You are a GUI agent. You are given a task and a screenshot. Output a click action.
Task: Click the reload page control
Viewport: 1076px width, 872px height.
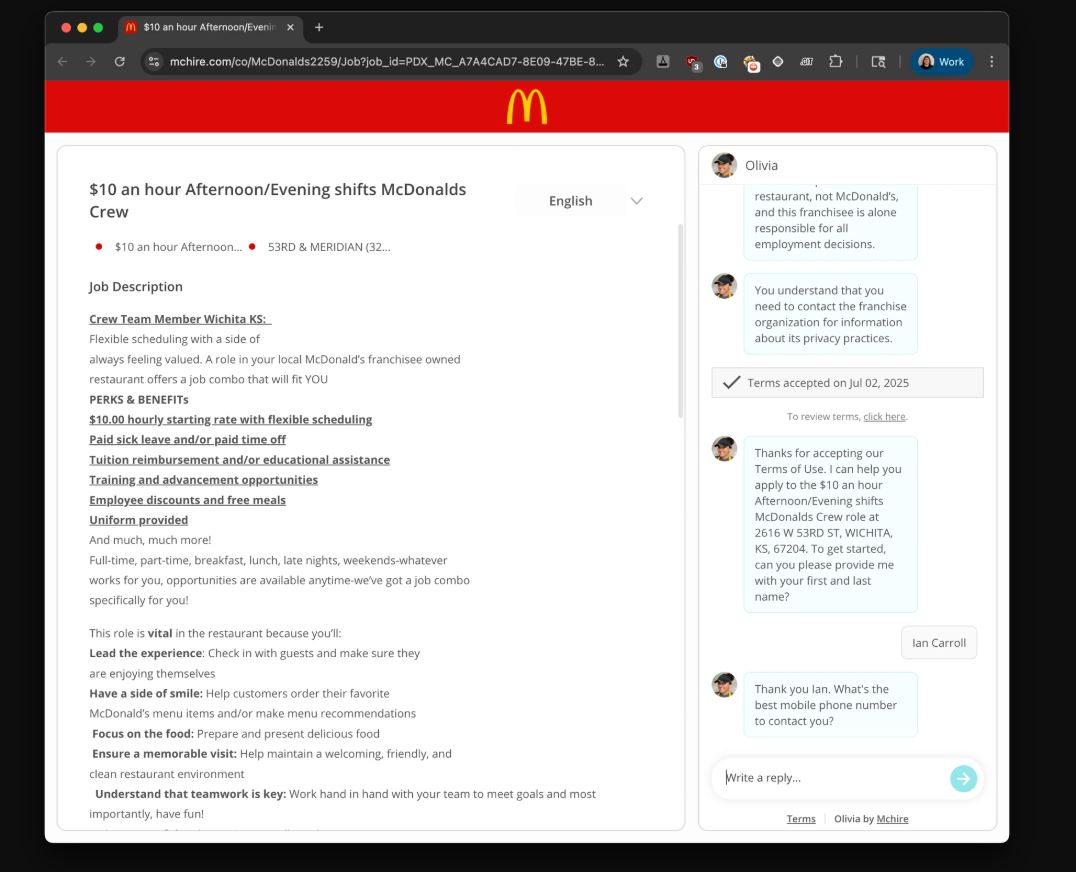tap(120, 61)
